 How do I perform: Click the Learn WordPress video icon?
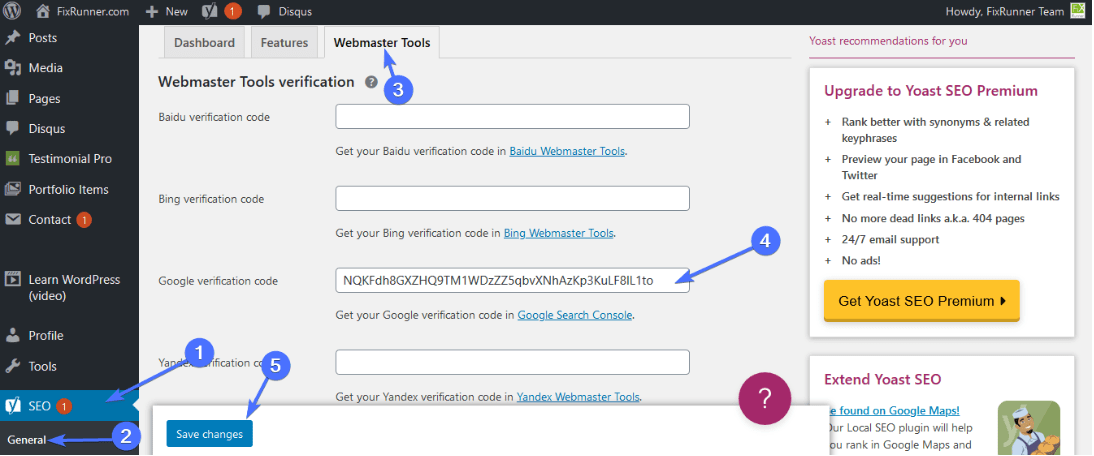pyautogui.click(x=13, y=280)
